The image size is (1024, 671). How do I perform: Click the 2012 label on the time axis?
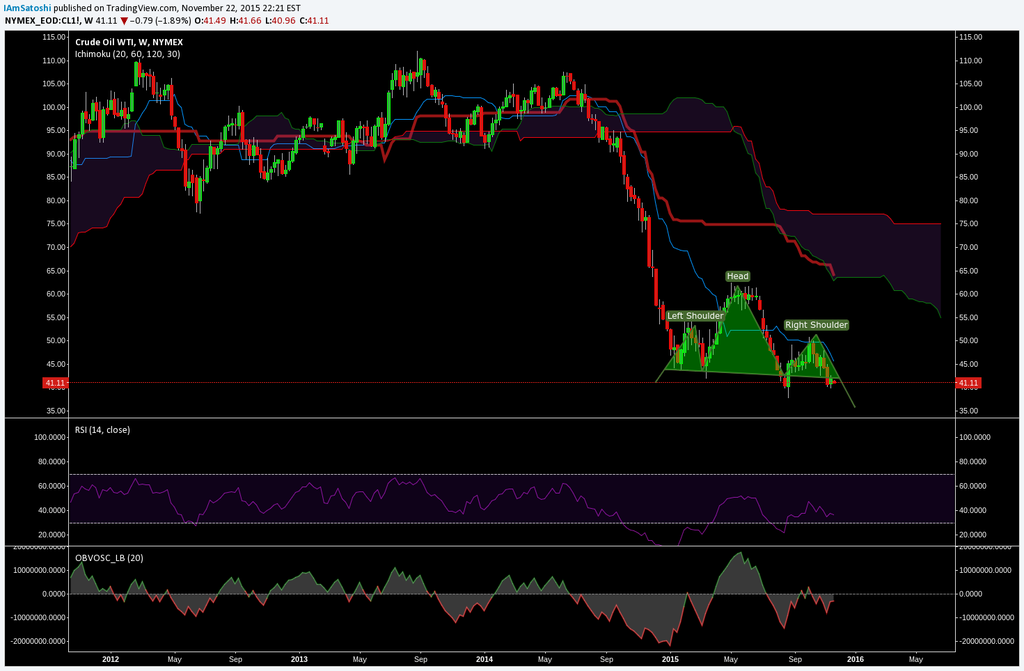click(x=110, y=660)
